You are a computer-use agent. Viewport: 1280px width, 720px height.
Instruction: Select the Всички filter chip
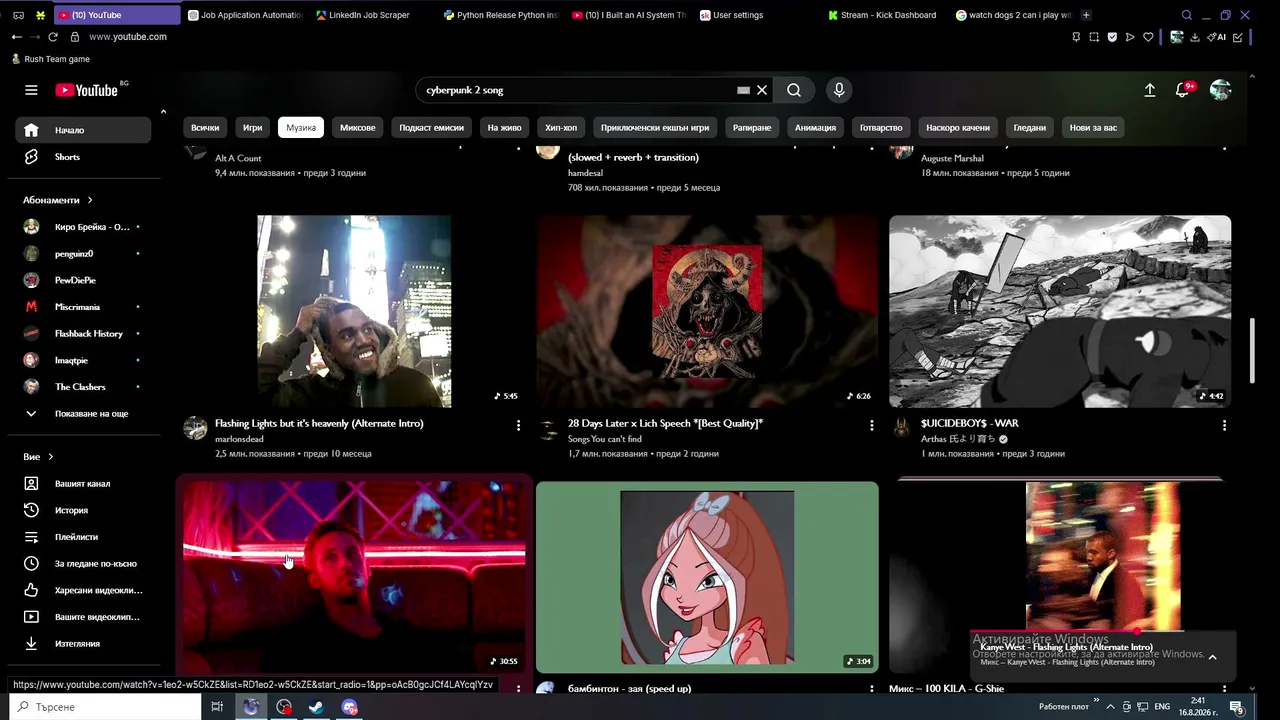[205, 128]
